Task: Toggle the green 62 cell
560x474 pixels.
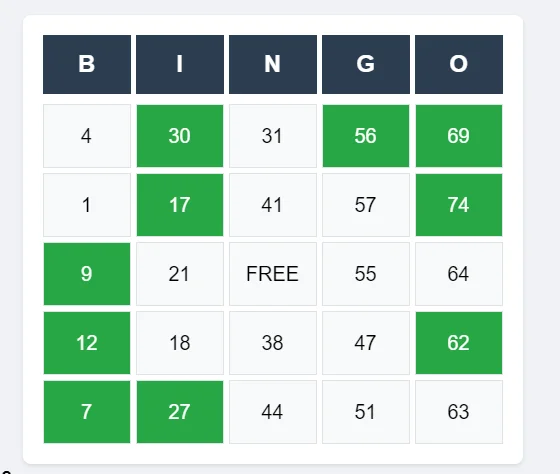Action: coord(459,343)
